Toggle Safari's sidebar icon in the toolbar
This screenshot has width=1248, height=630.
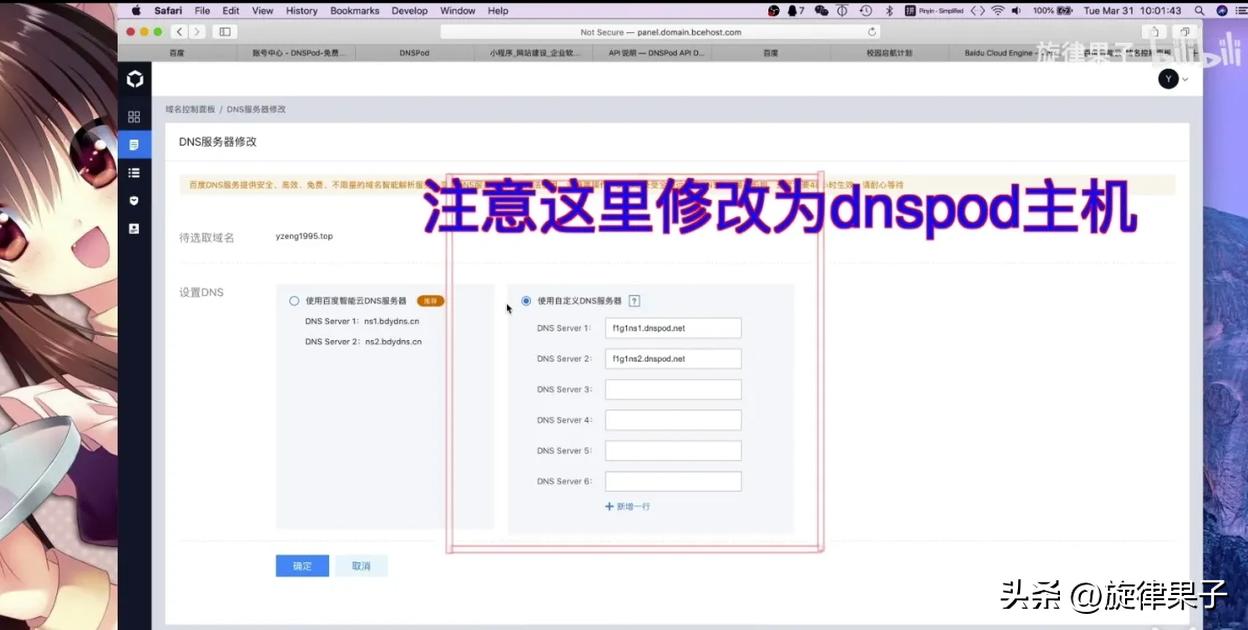pyautogui.click(x=224, y=31)
